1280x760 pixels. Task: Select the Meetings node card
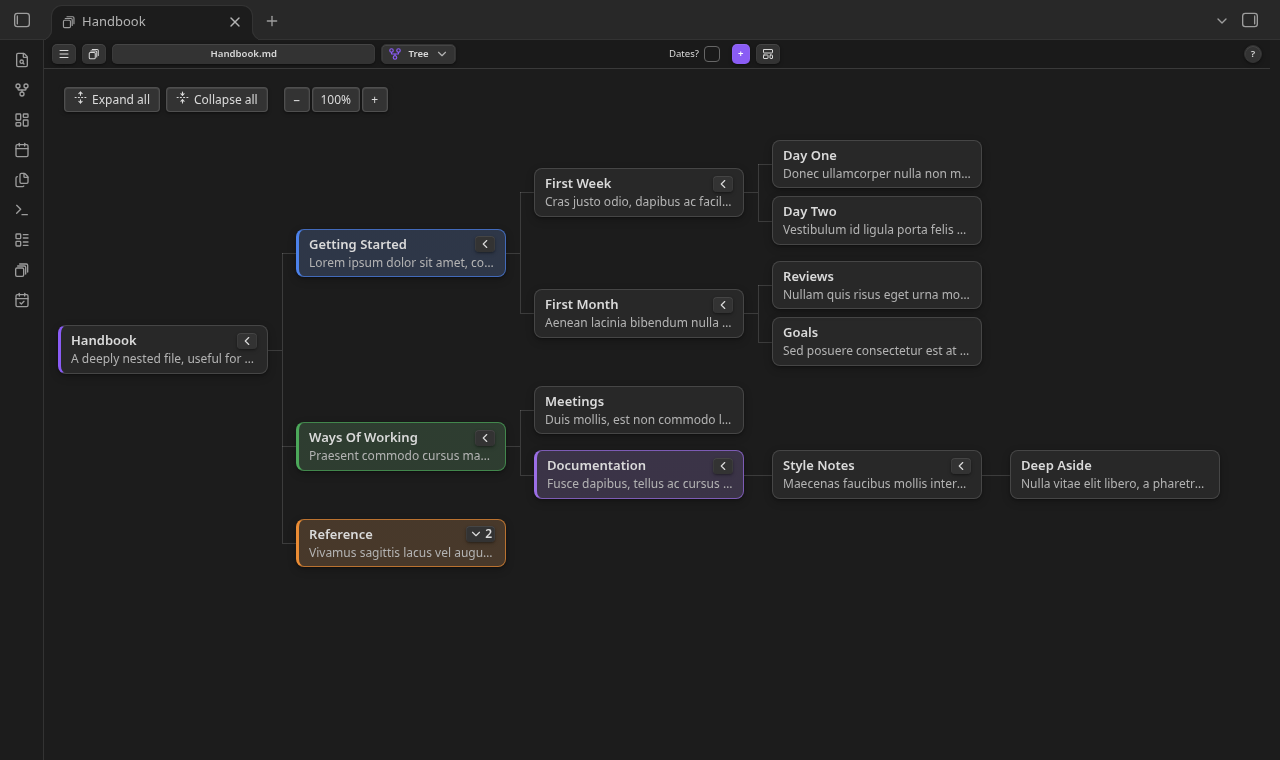click(x=639, y=410)
